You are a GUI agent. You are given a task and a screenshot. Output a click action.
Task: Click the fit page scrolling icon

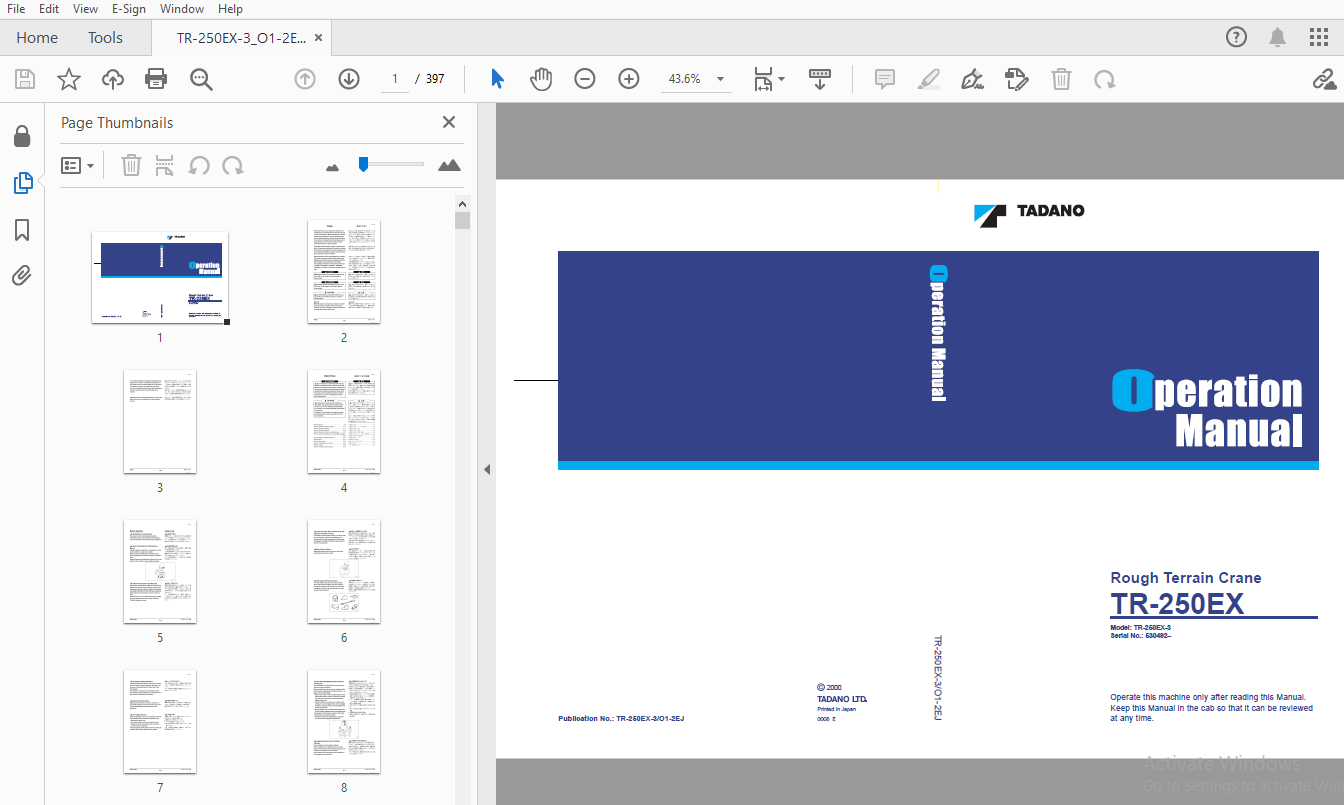click(763, 79)
